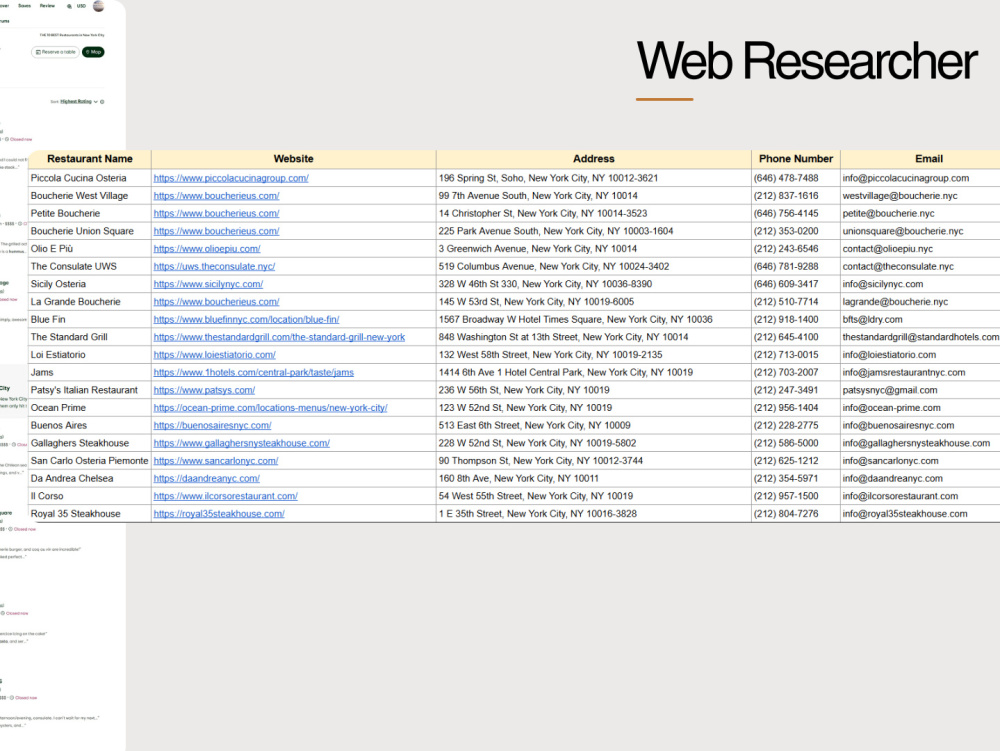Follow the sicilynyc.com link
Image resolution: width=1000 pixels, height=751 pixels.
[x=208, y=284]
